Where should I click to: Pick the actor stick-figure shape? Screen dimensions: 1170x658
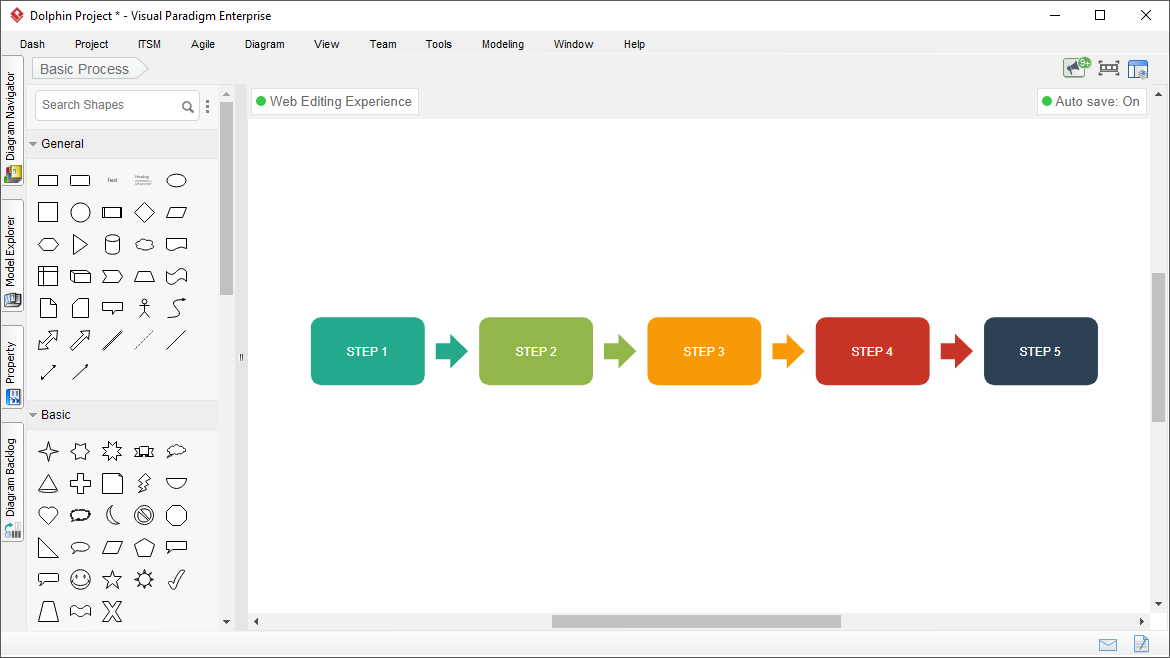click(144, 308)
